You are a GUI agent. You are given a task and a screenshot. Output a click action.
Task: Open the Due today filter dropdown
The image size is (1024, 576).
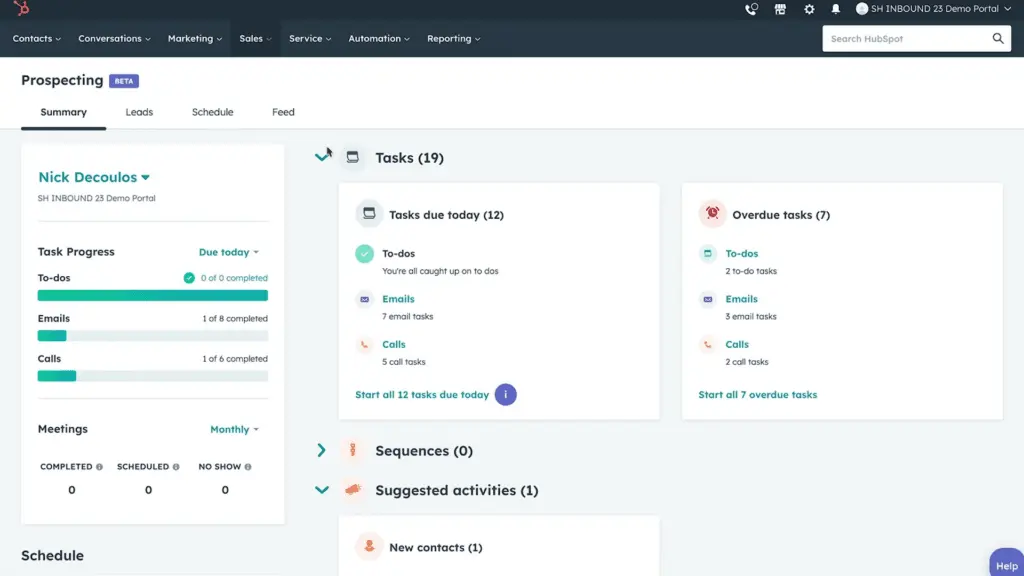[x=229, y=252]
